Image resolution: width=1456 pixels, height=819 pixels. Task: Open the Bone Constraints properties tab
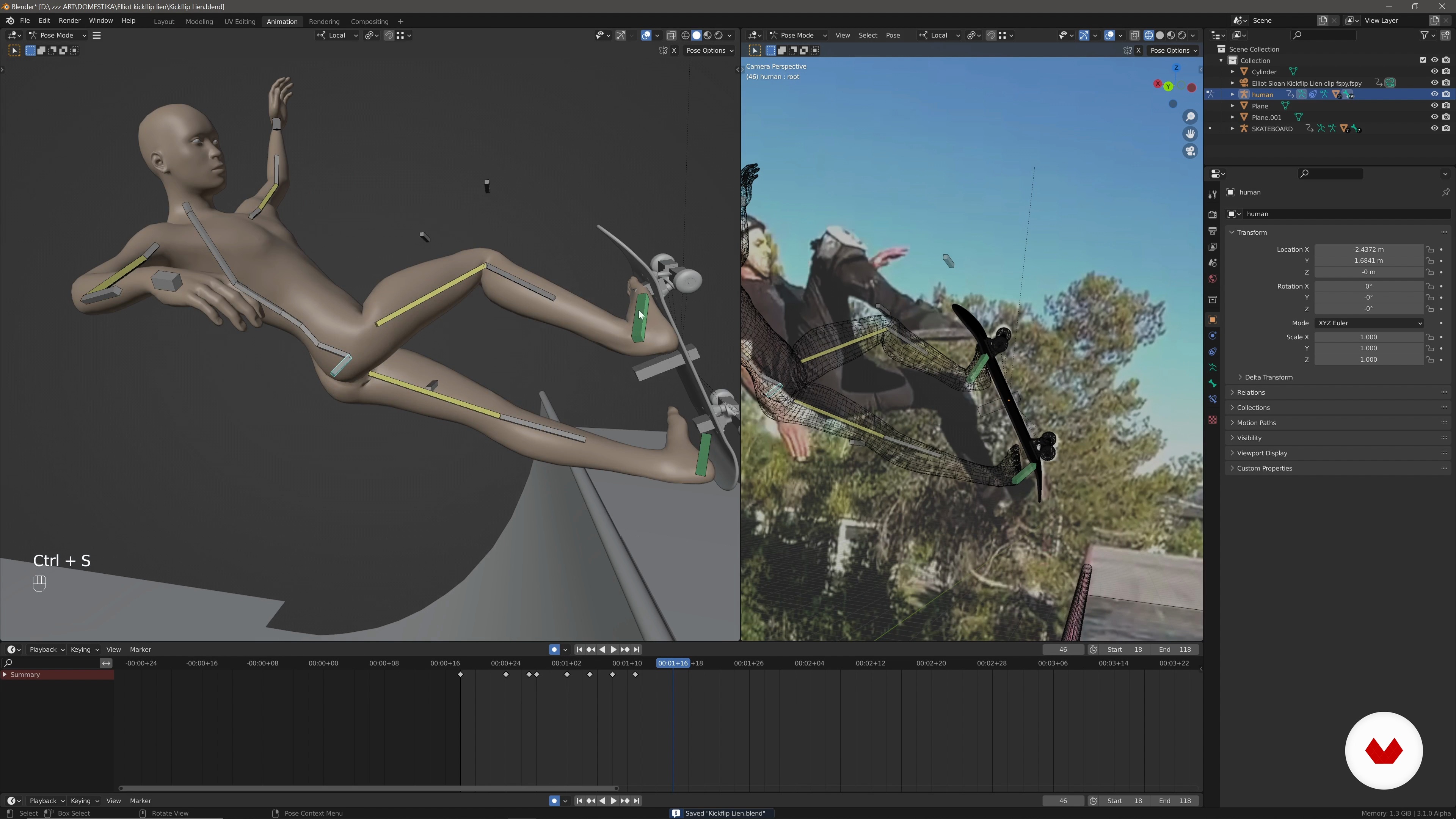tap(1213, 399)
